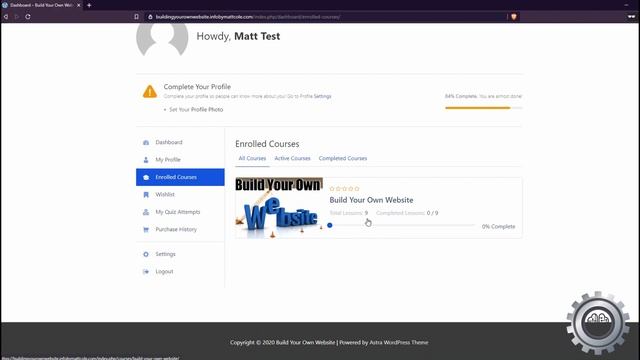Click the My Quiz Attempts icon
The image size is (640, 360).
coord(146,212)
